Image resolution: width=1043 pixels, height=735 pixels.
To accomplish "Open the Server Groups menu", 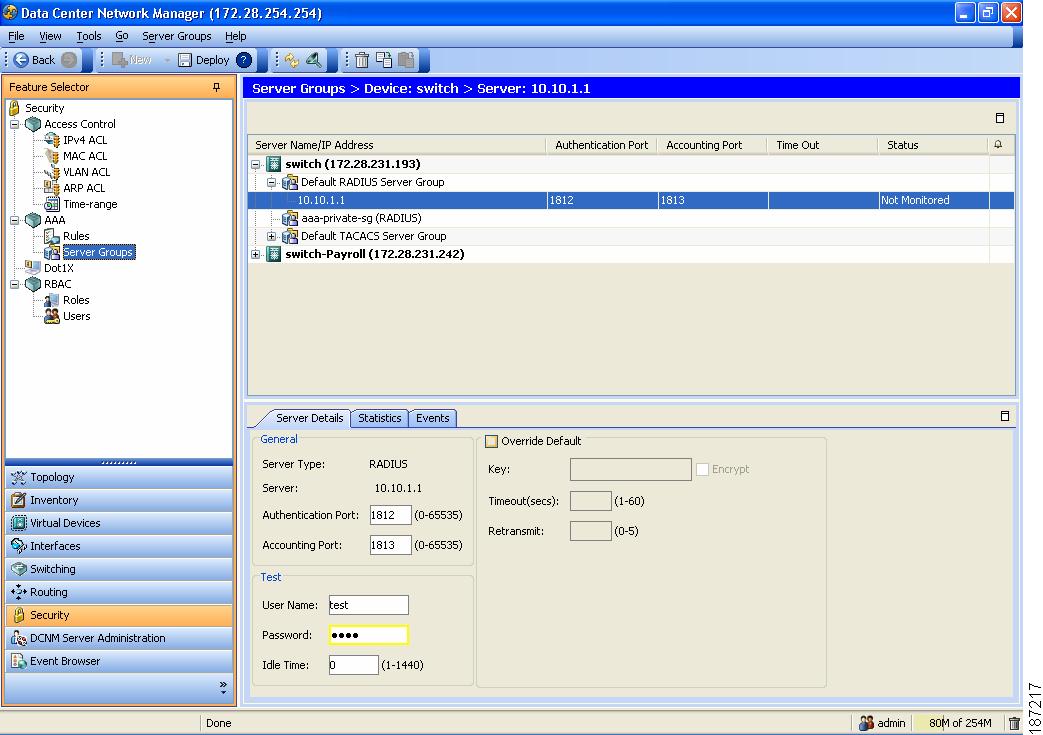I will tap(177, 36).
